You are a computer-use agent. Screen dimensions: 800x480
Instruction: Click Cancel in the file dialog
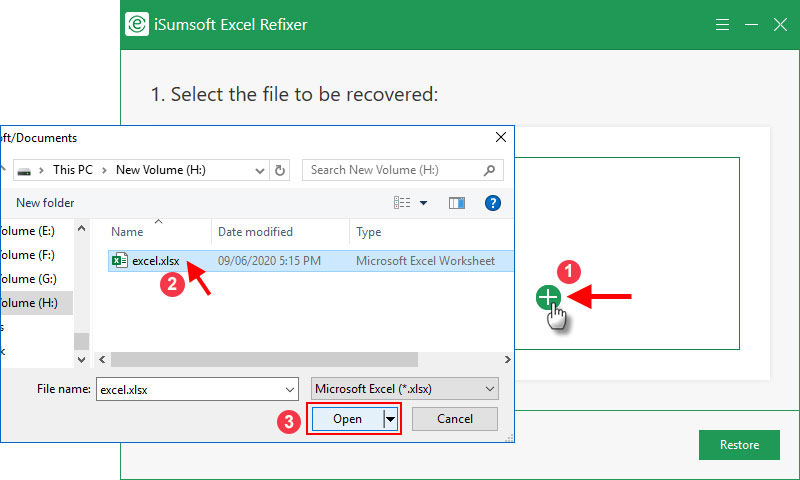[455, 419]
